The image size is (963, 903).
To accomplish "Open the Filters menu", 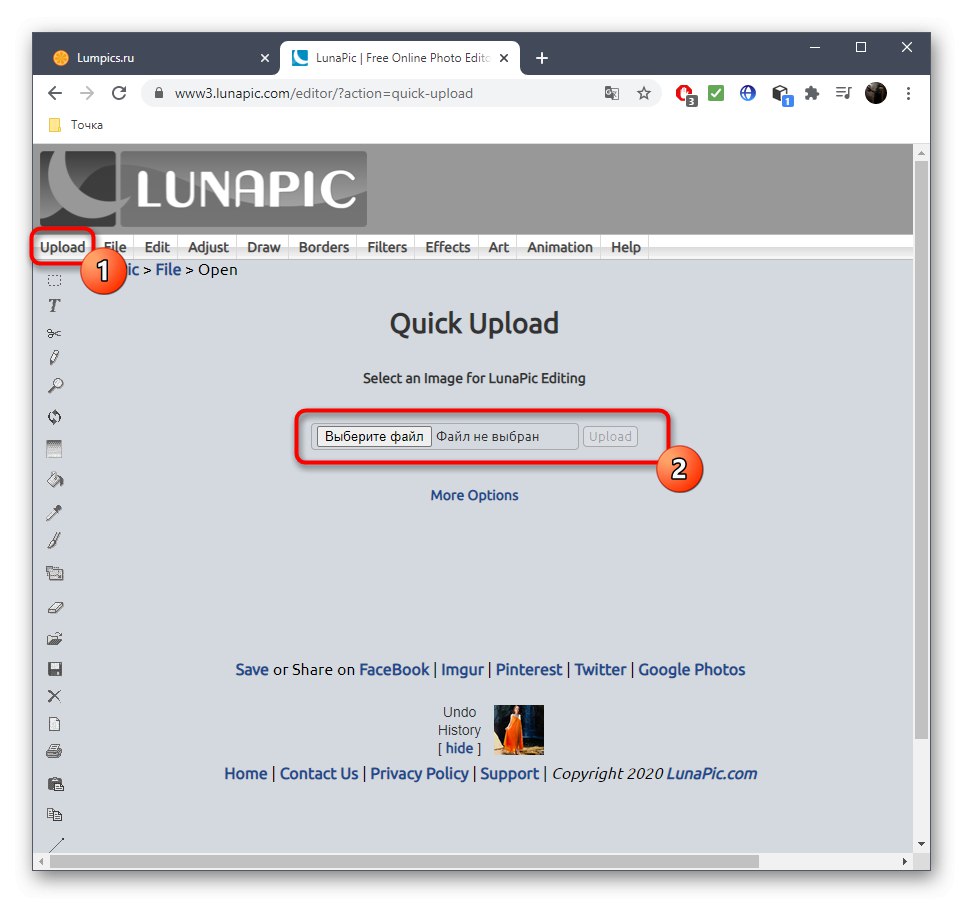I will [x=387, y=247].
